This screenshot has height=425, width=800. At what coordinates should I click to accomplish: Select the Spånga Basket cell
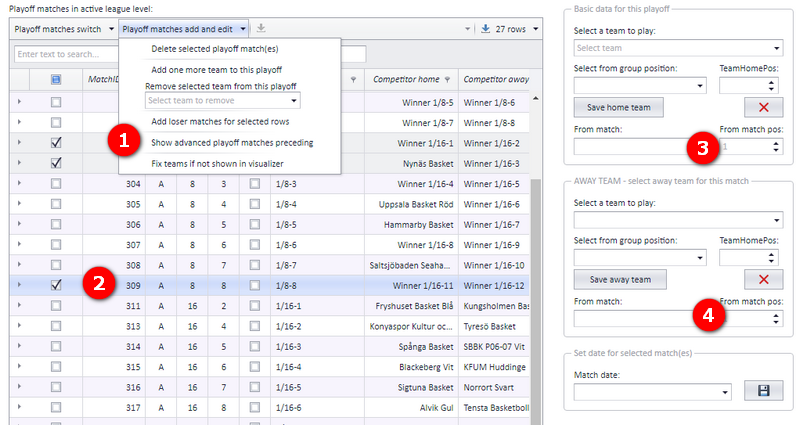click(411, 346)
